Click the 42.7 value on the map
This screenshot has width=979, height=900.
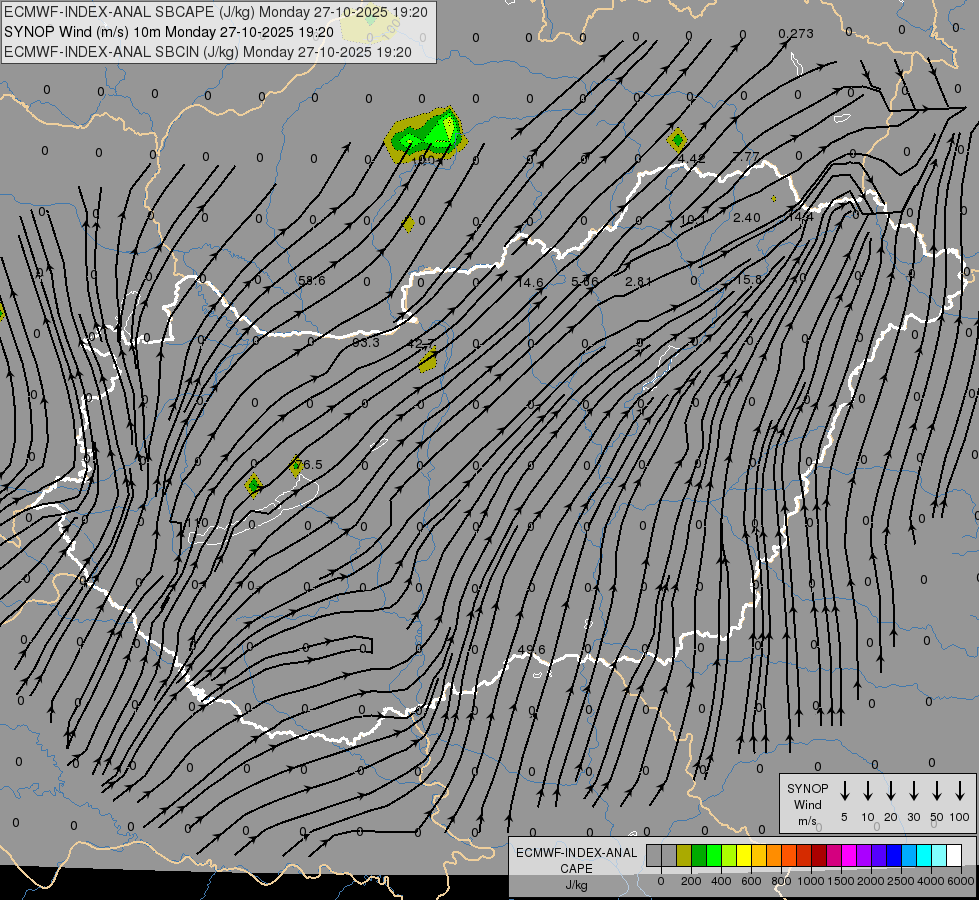[x=421, y=344]
